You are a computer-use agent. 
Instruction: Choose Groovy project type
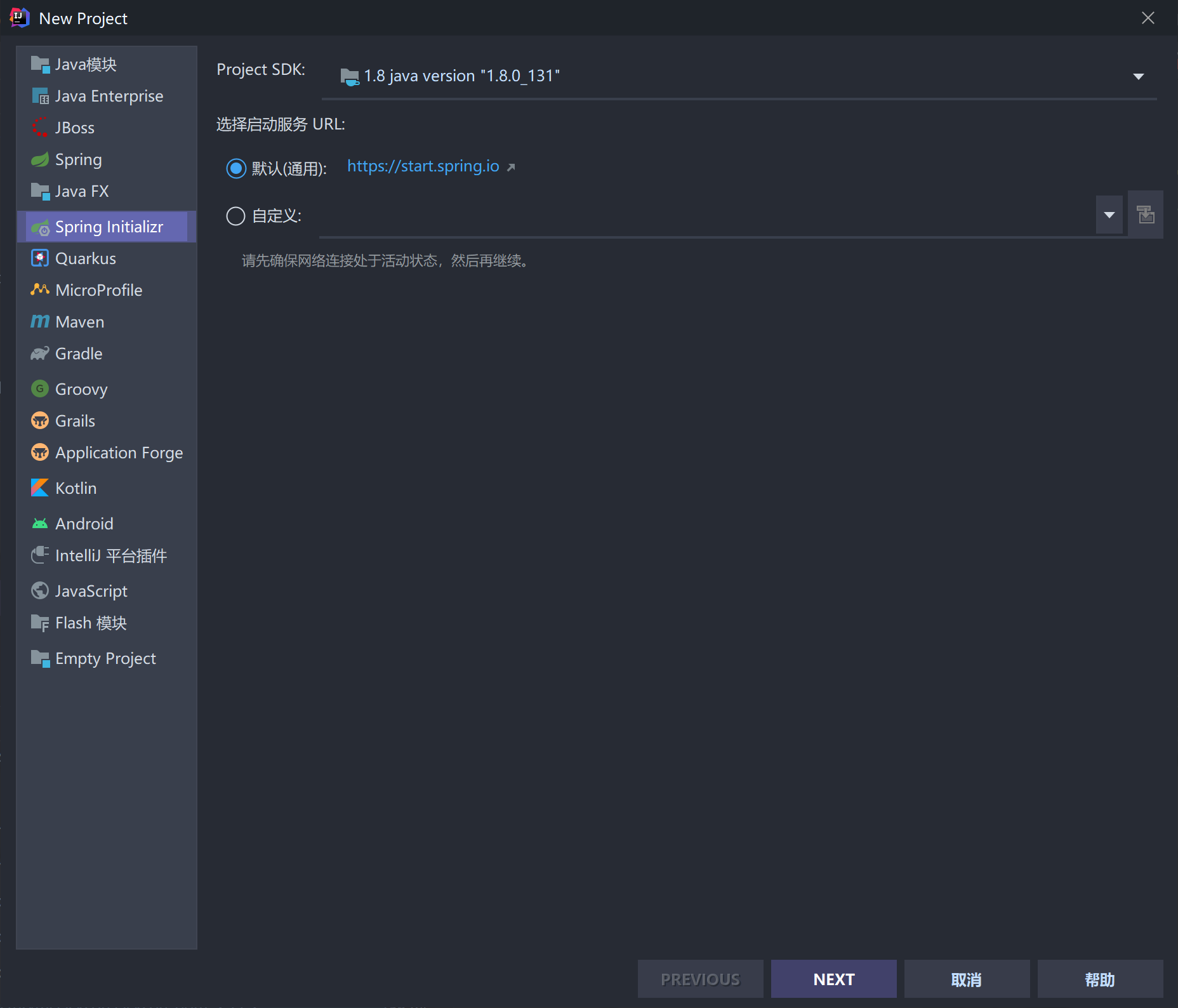(x=107, y=389)
